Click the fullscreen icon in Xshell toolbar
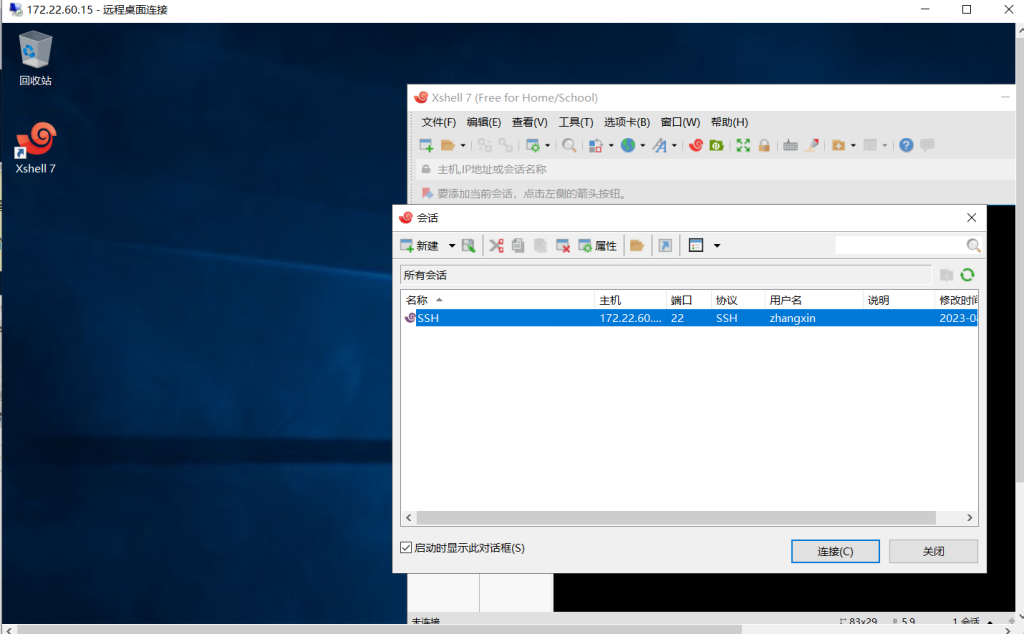The image size is (1024, 634). click(x=743, y=145)
